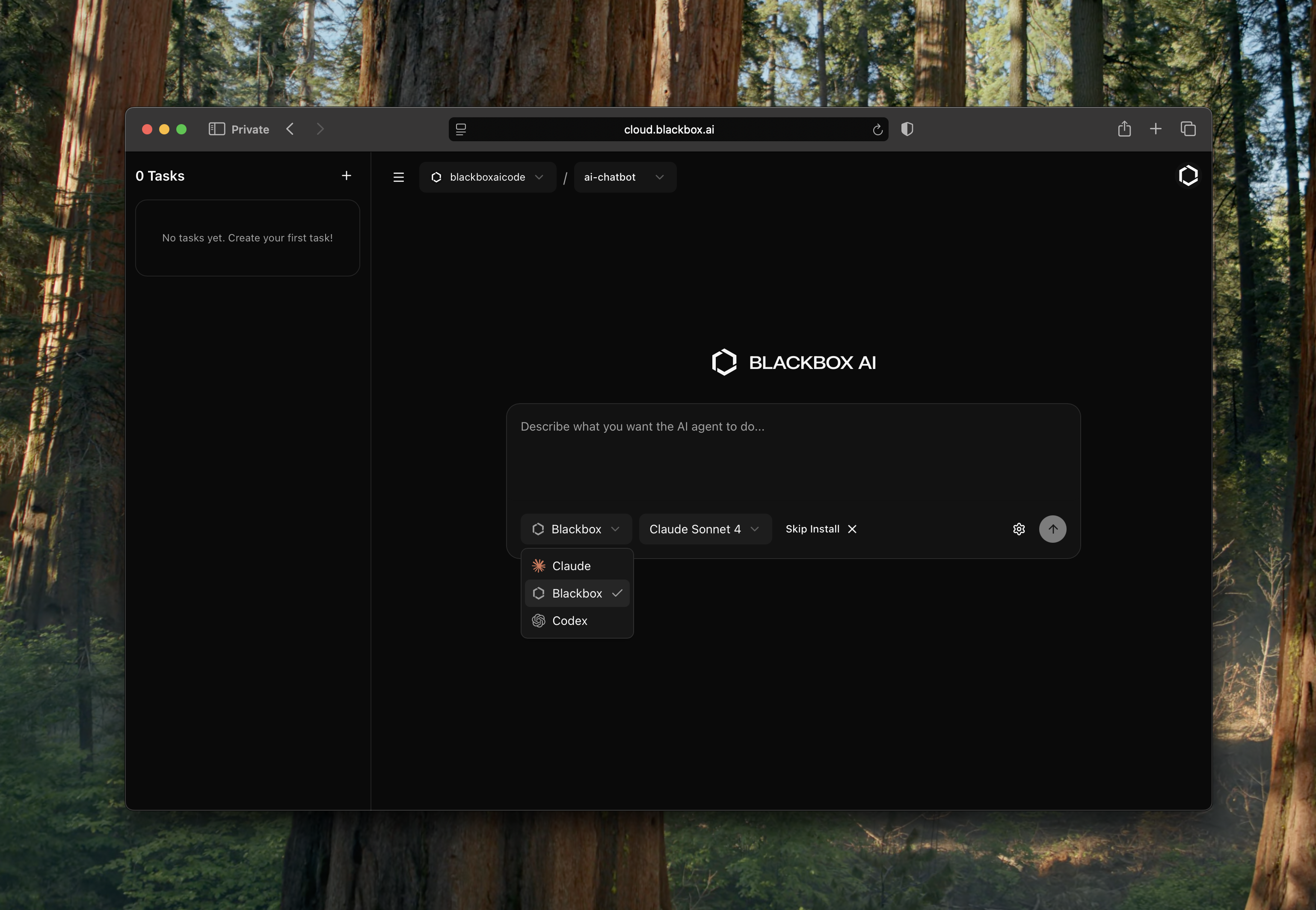Viewport: 1316px width, 910px height.
Task: Choose Claude from the agent menu
Action: (571, 566)
